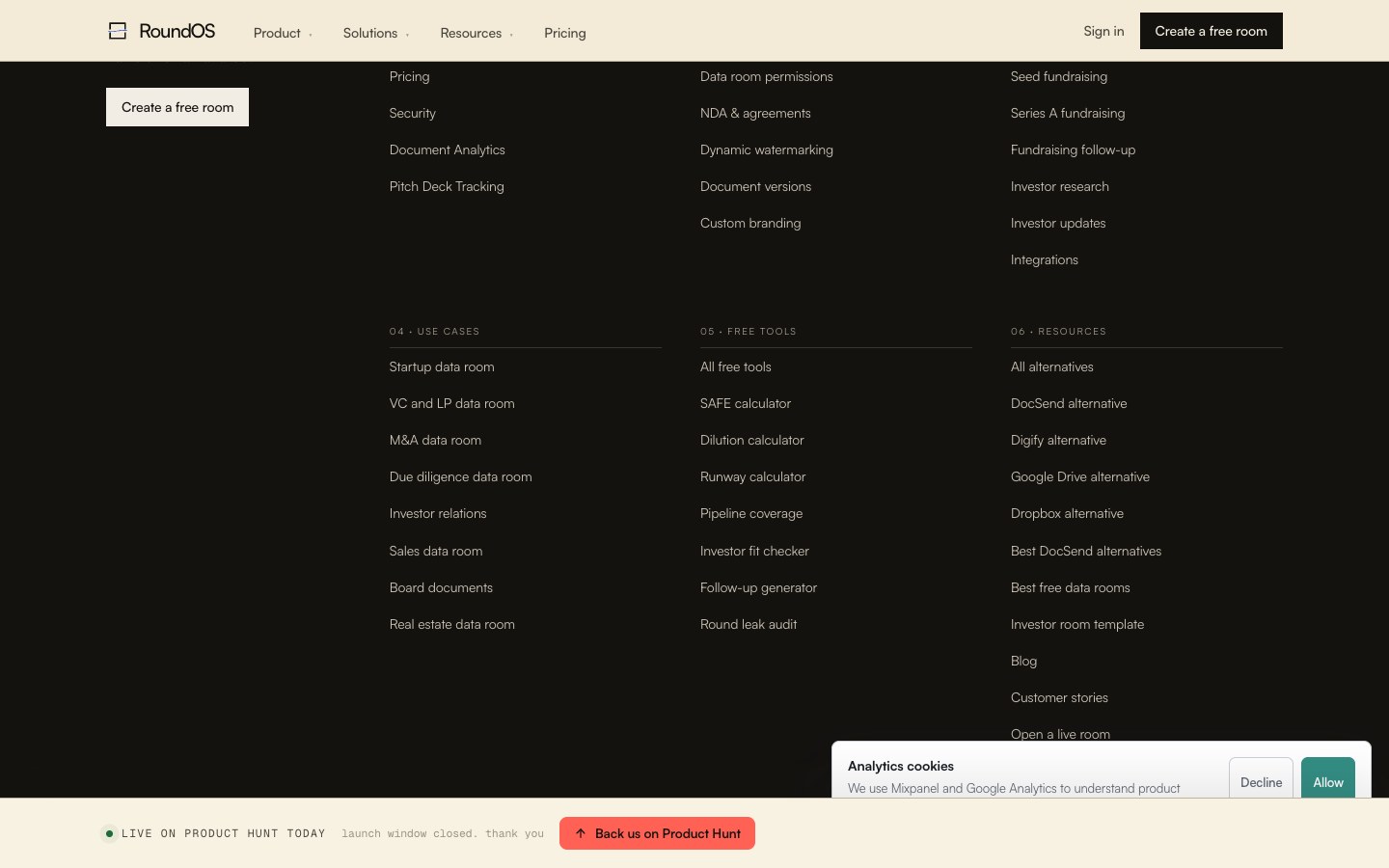Open Investor research link
The height and width of the screenshot is (868, 1389).
pos(1060,186)
